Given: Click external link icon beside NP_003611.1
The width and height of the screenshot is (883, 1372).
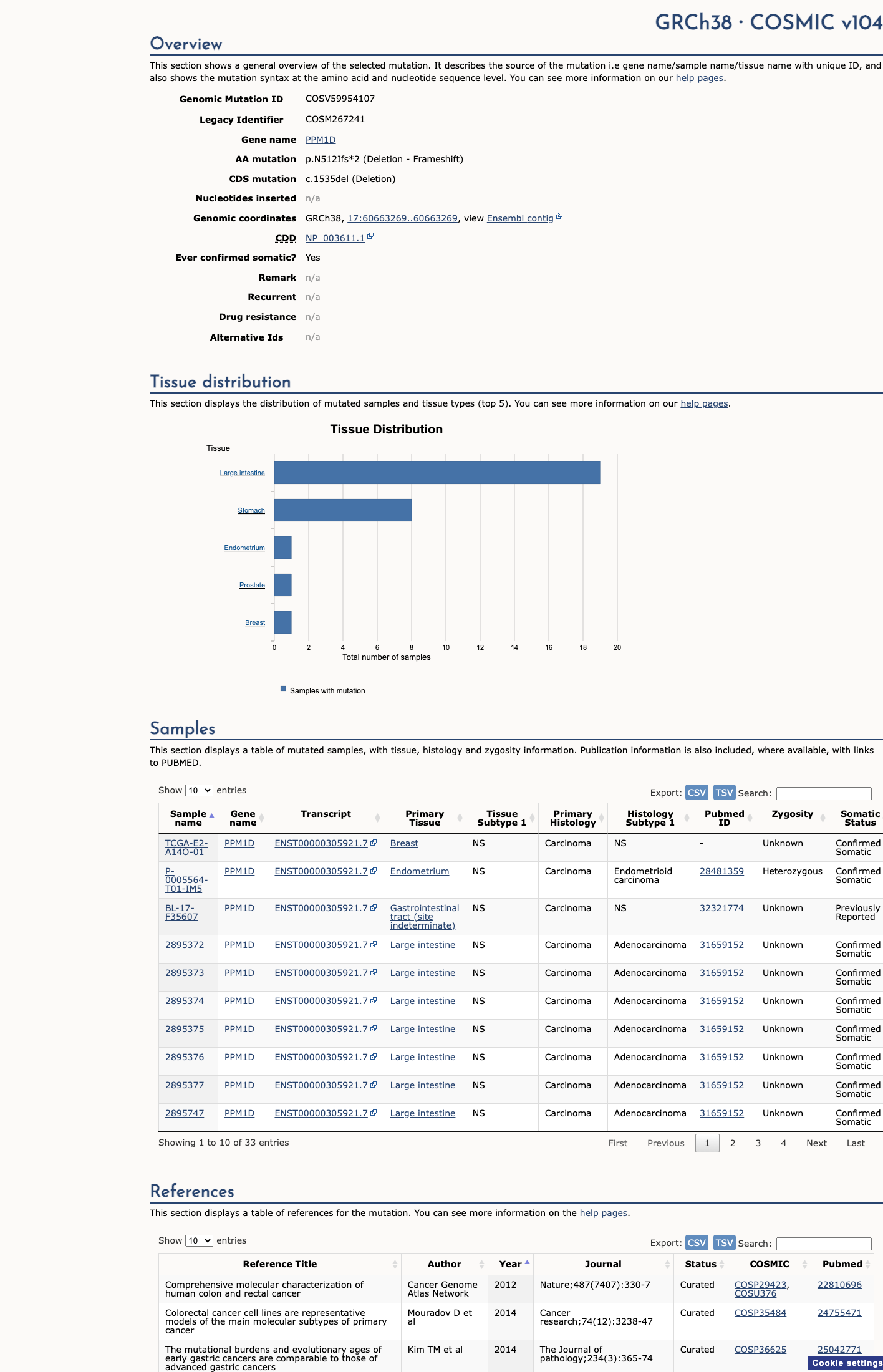Looking at the screenshot, I should 370,236.
